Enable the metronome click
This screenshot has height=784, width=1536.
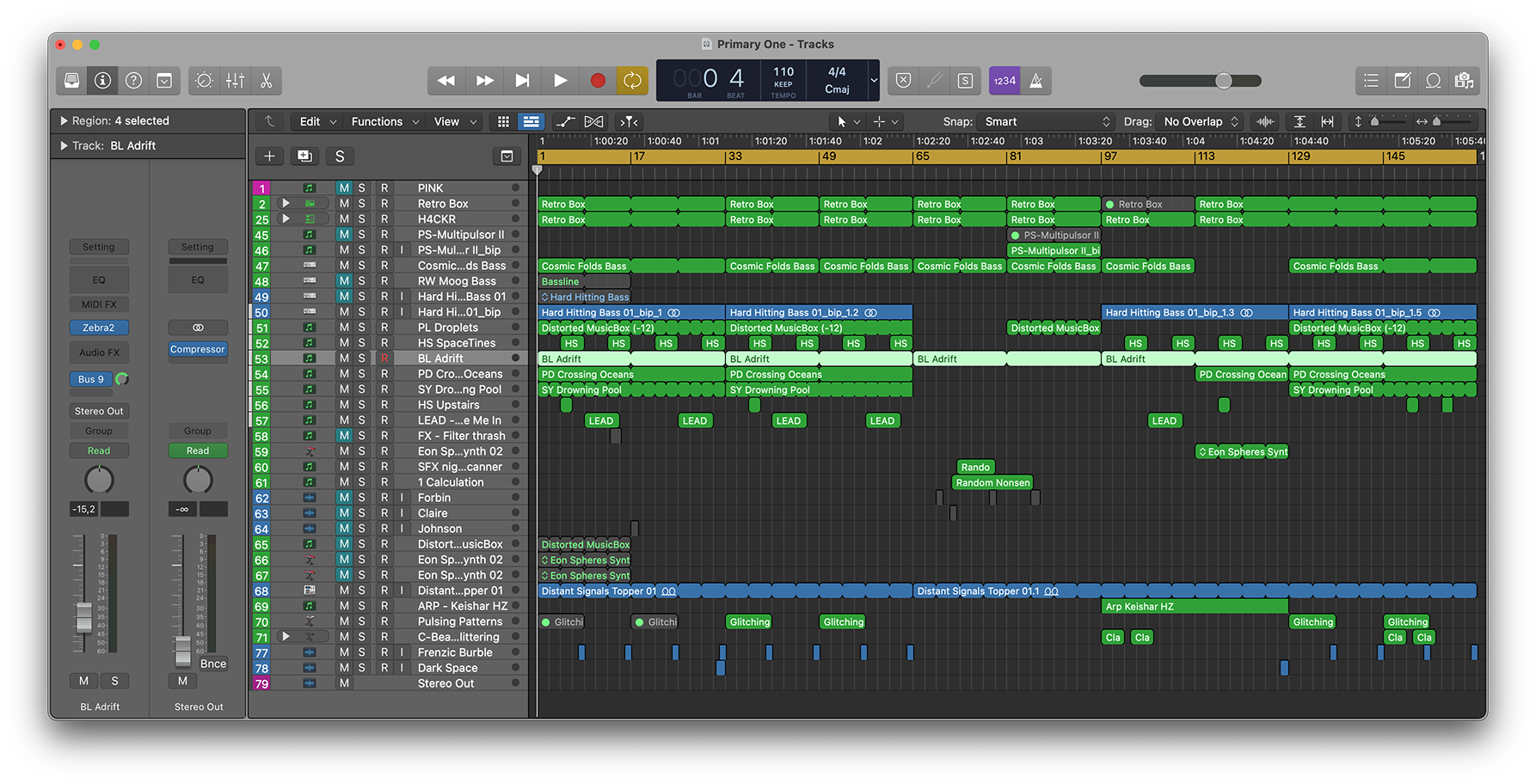click(1036, 81)
